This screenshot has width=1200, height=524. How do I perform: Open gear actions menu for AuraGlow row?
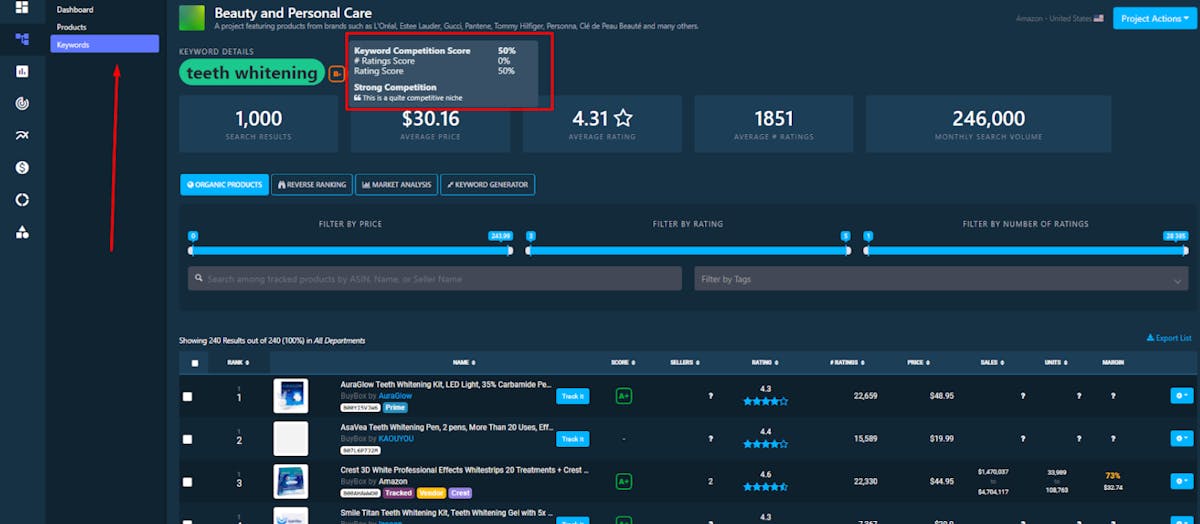point(1181,396)
